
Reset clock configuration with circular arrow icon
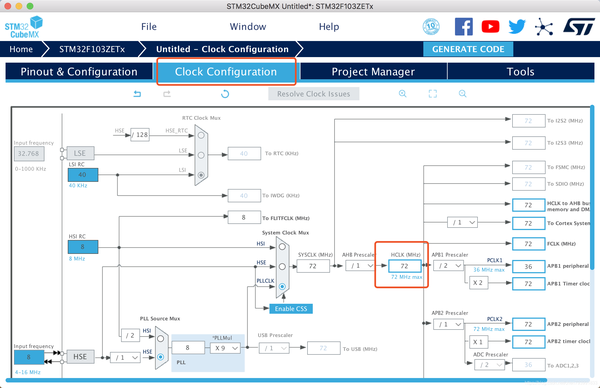click(x=225, y=94)
